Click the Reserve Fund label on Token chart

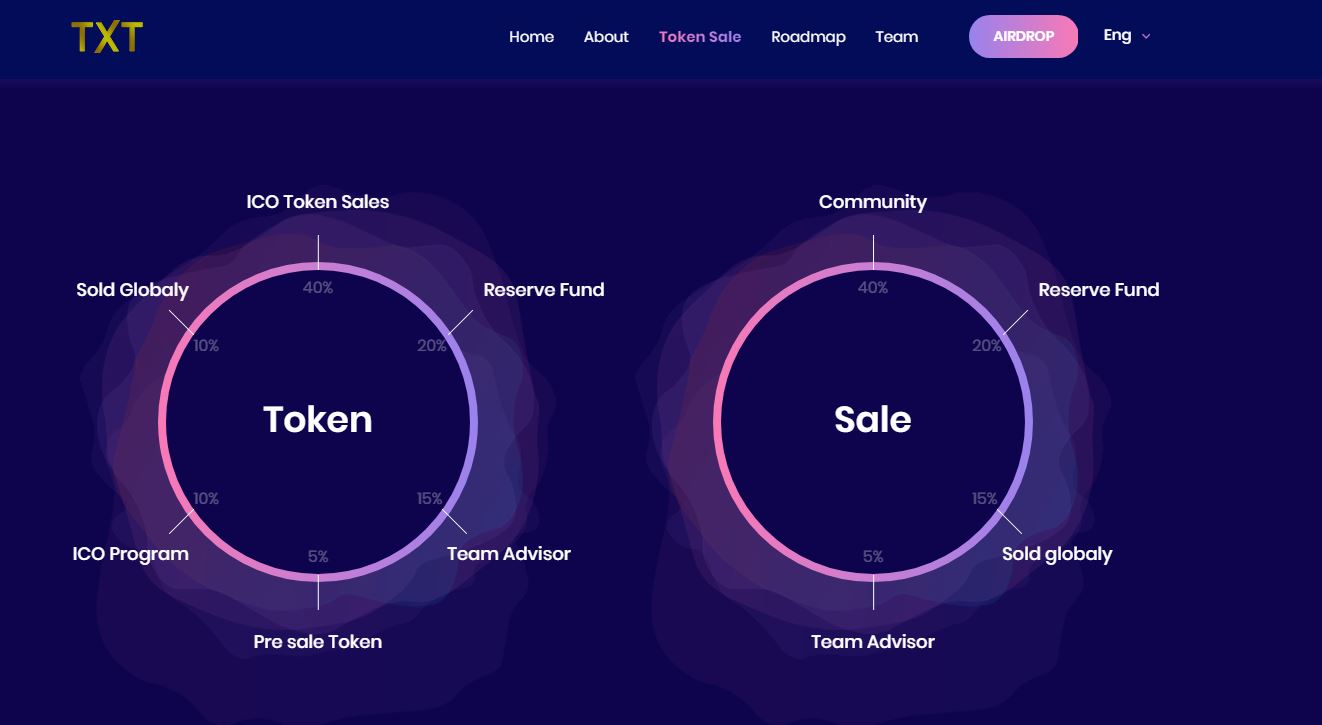pos(544,290)
